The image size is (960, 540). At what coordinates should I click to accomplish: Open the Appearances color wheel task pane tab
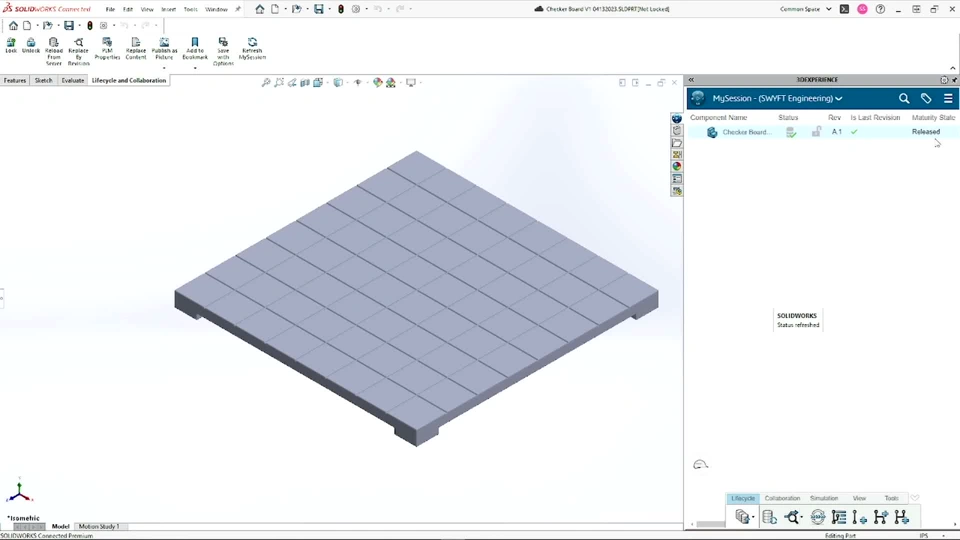[x=677, y=167]
